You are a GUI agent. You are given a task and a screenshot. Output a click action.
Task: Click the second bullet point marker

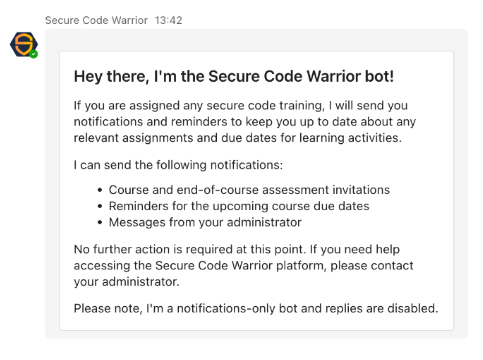point(100,206)
